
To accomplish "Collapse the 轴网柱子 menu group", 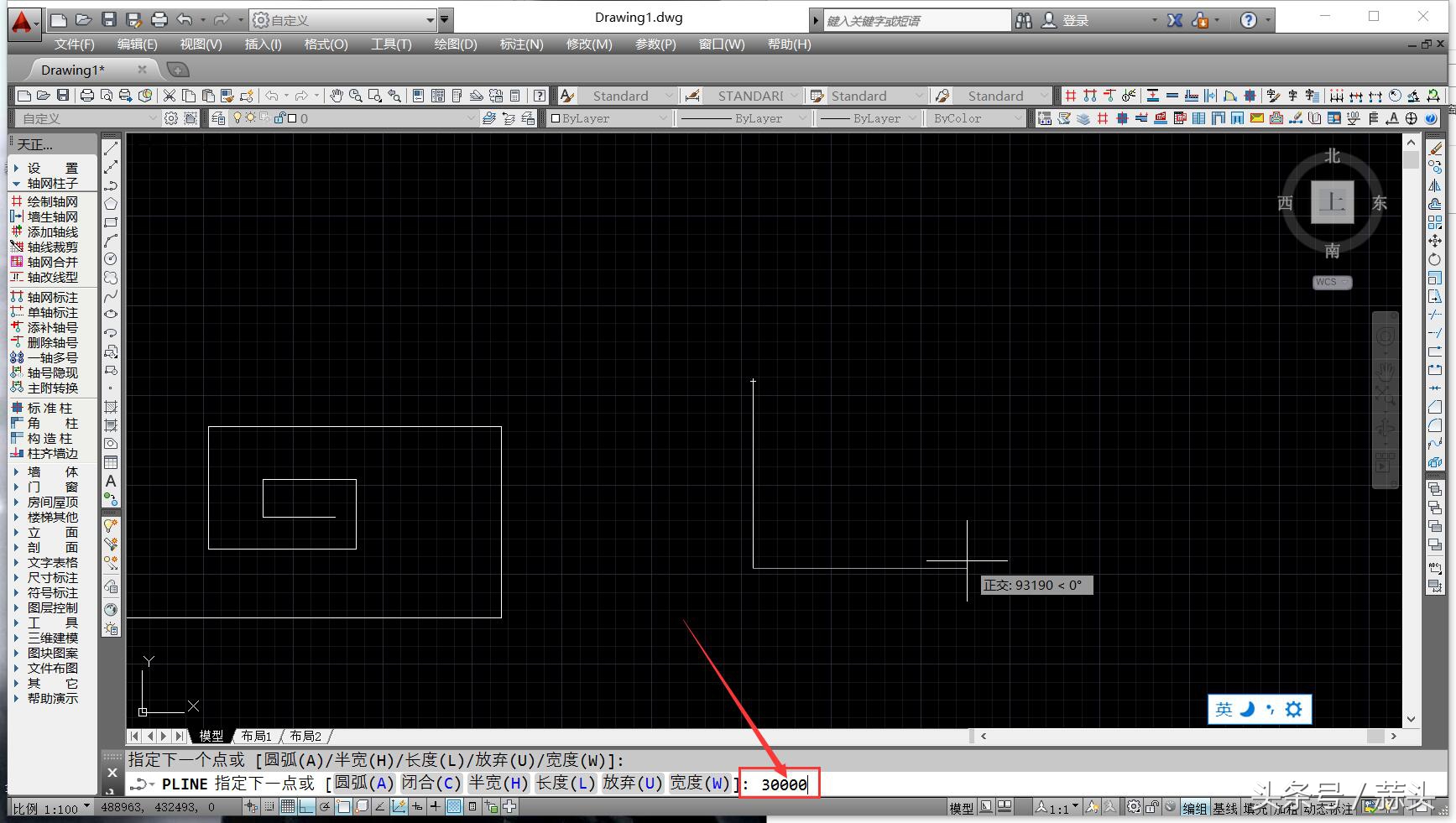I will pyautogui.click(x=47, y=183).
